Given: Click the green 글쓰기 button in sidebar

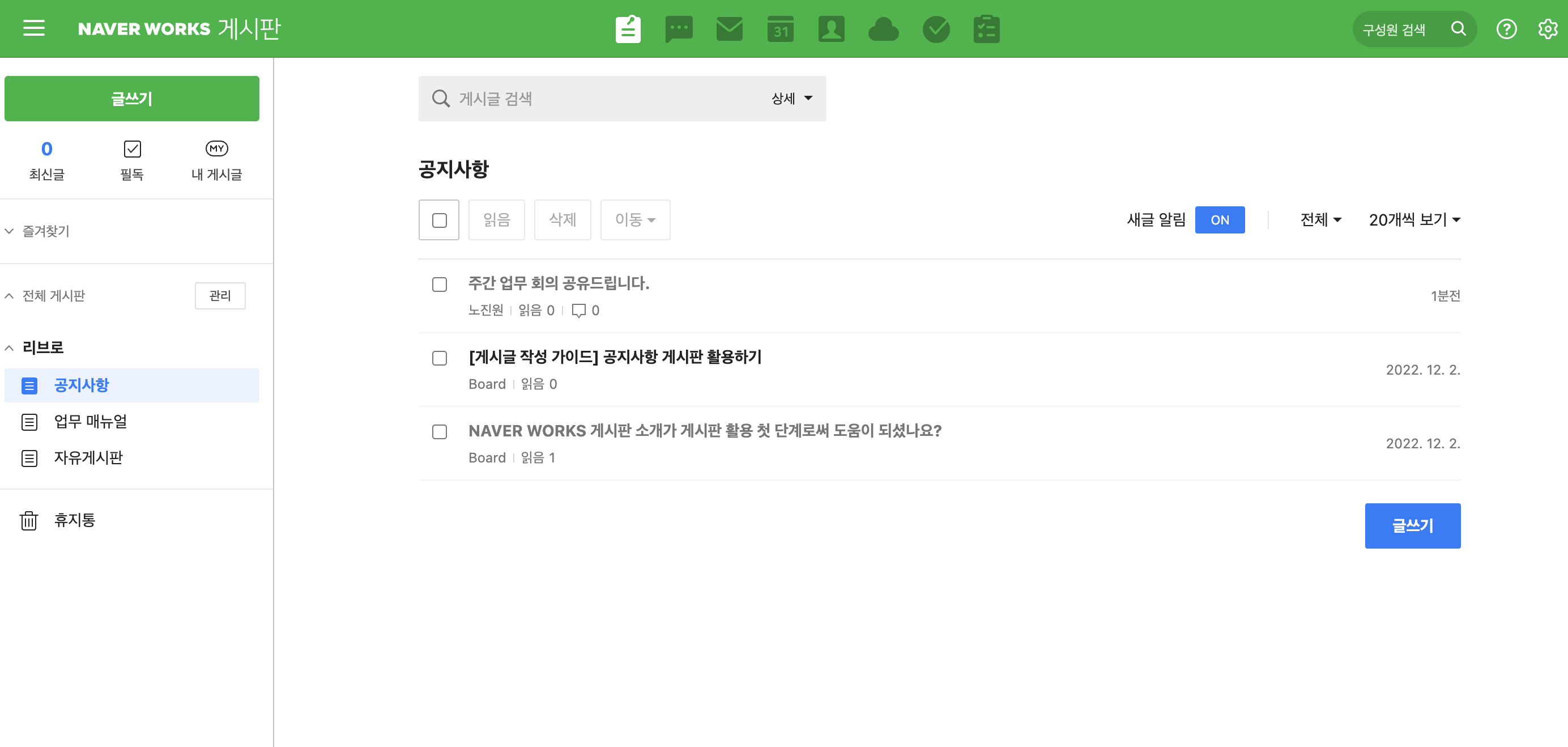Looking at the screenshot, I should [131, 98].
